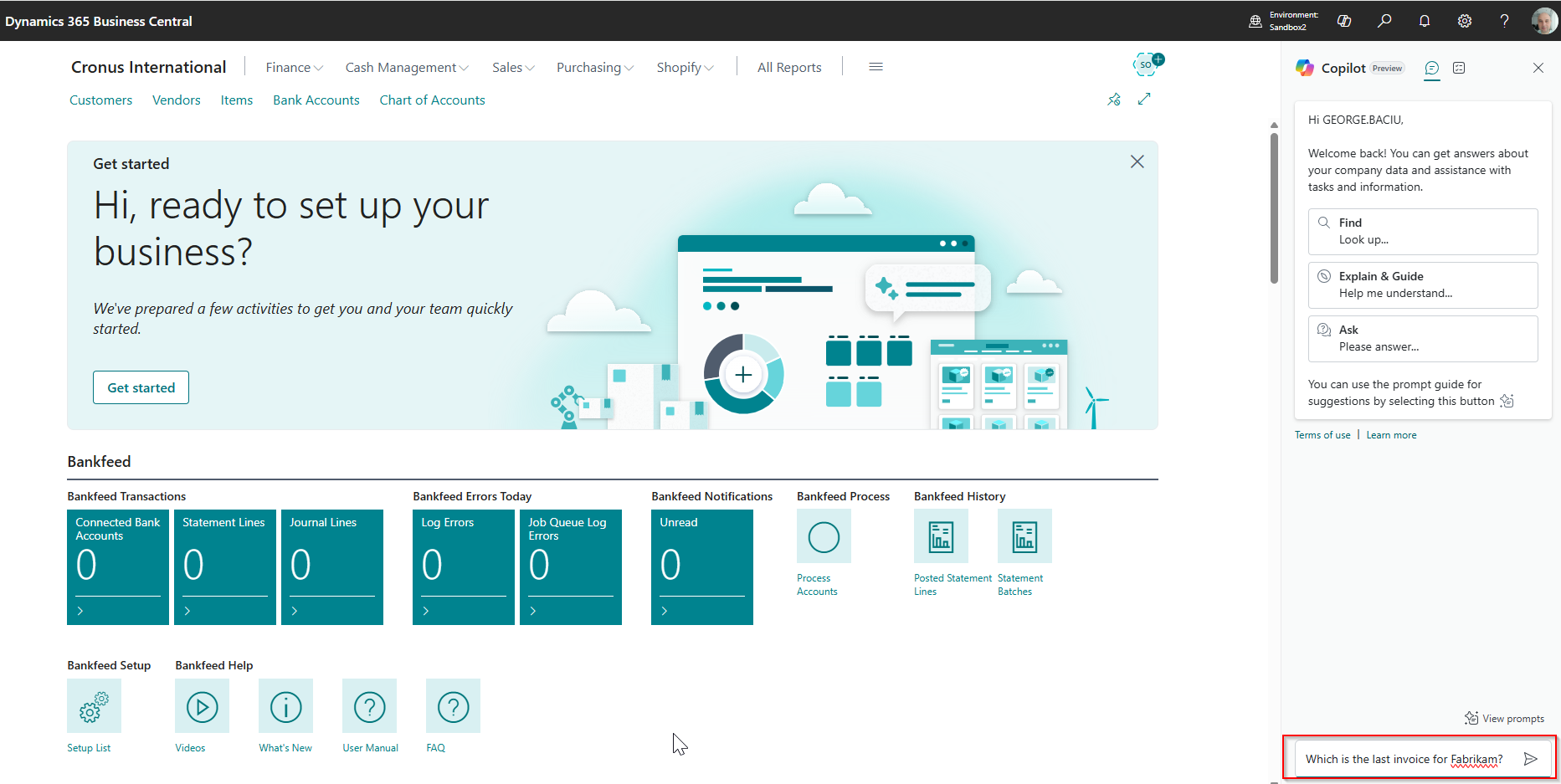Select the Ask prompt card
Screen dimensions: 1561x784
(1423, 339)
